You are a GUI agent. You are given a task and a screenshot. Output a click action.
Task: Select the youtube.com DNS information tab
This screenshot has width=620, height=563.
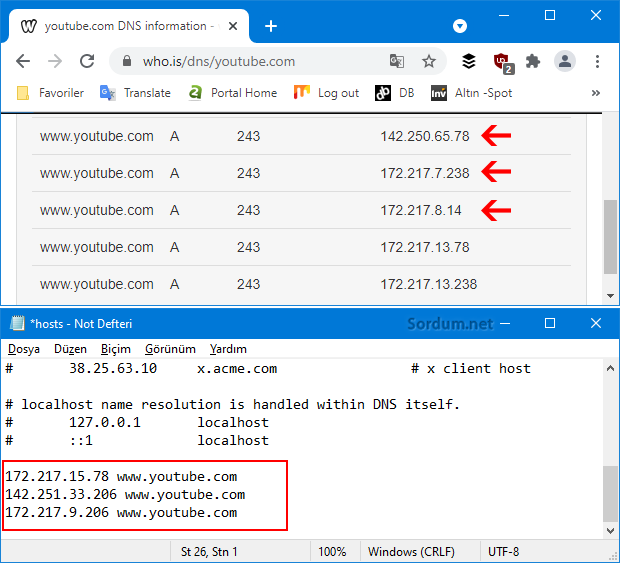pos(129,26)
